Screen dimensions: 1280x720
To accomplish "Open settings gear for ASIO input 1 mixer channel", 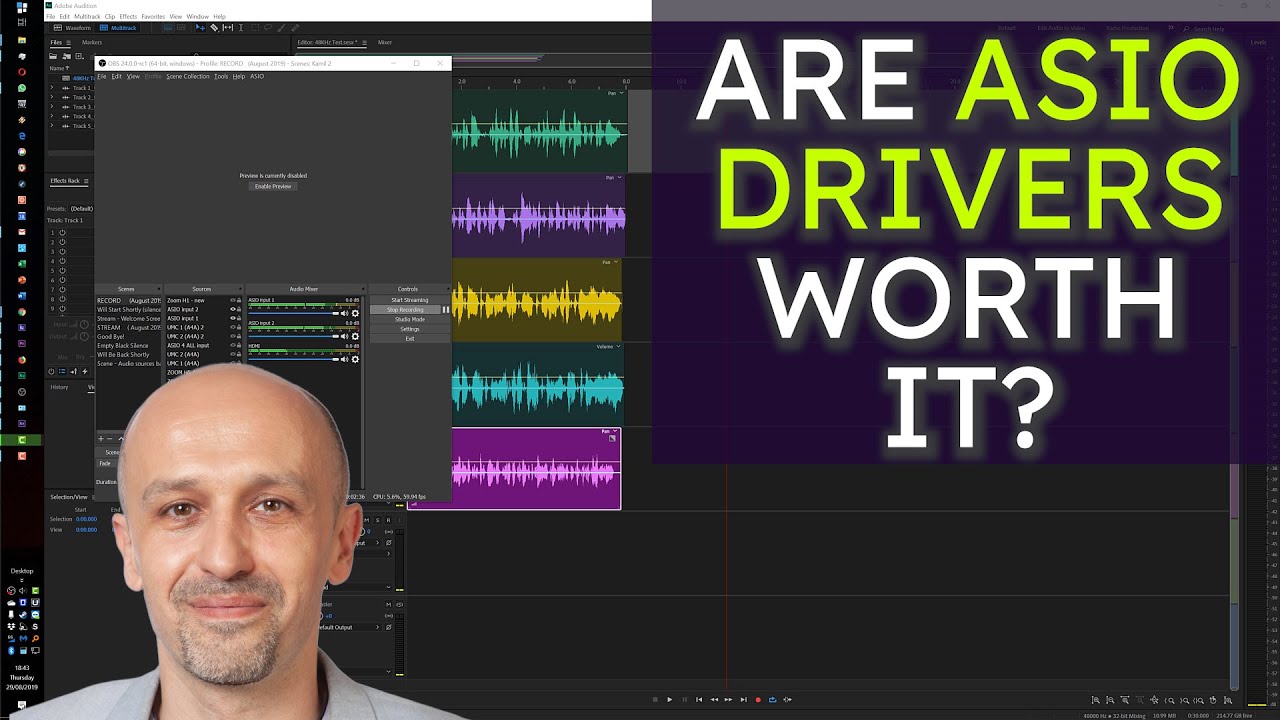I will [x=355, y=313].
